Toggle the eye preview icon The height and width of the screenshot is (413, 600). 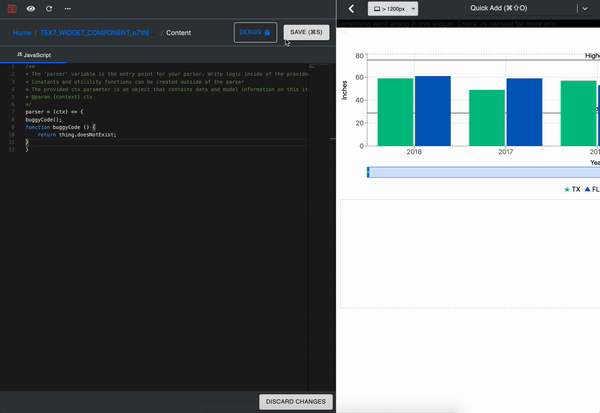[30, 8]
